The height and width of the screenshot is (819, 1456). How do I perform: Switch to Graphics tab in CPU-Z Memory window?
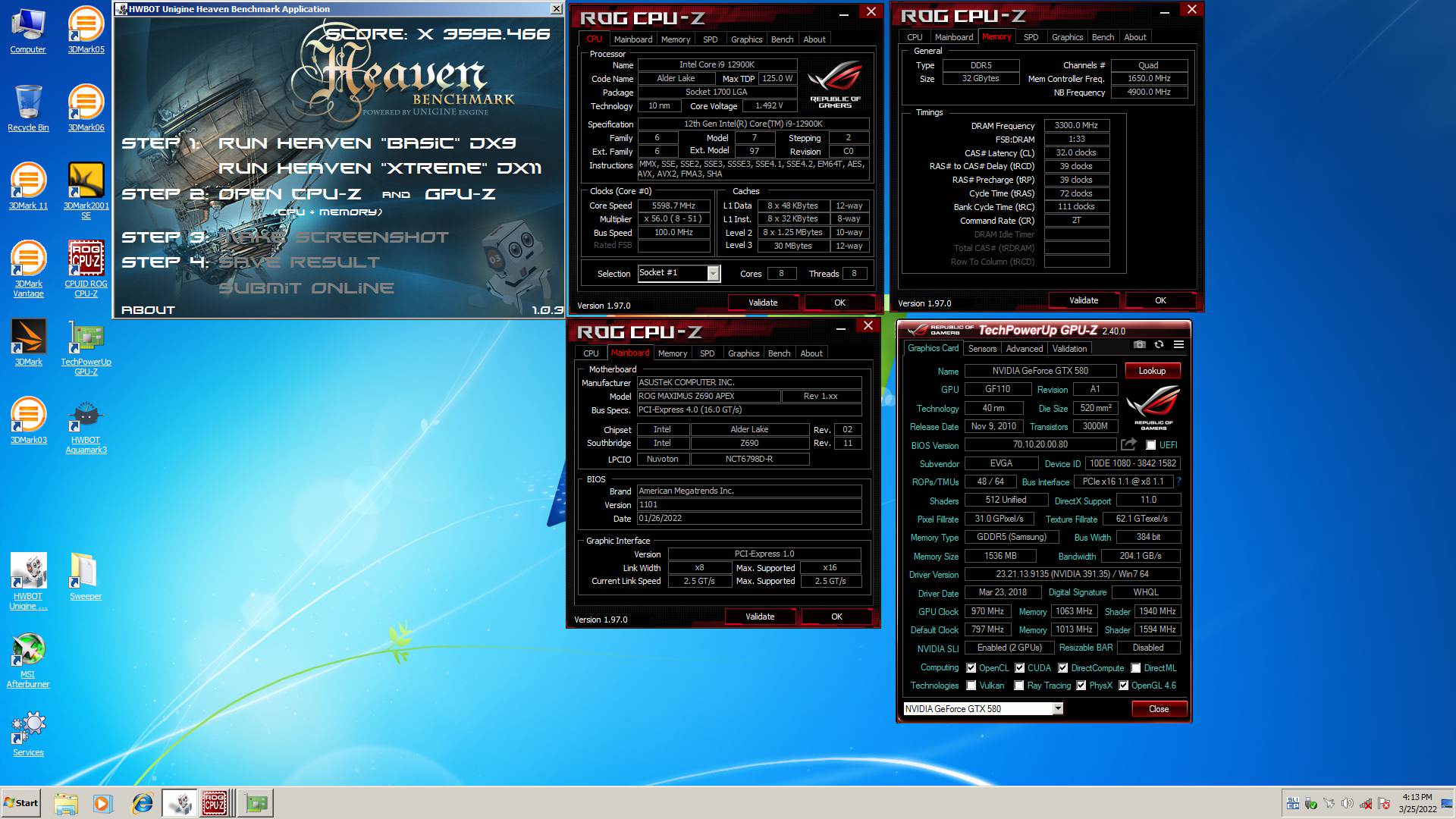pyautogui.click(x=1067, y=37)
